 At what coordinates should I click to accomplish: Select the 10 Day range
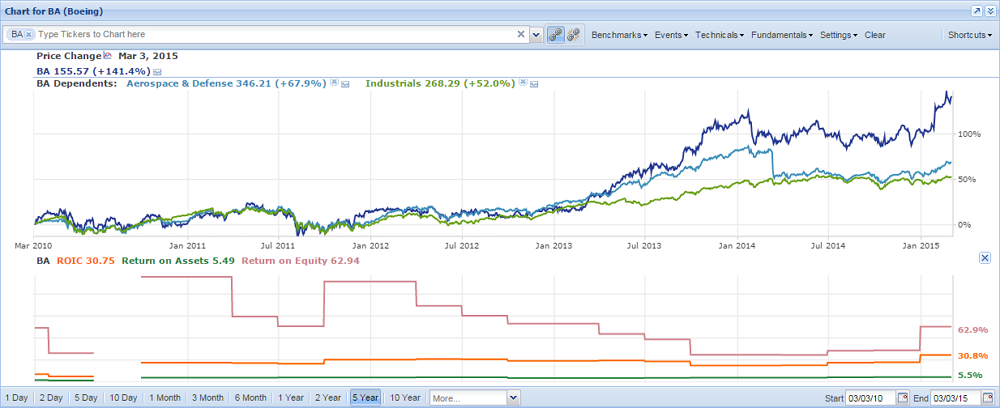(x=123, y=398)
